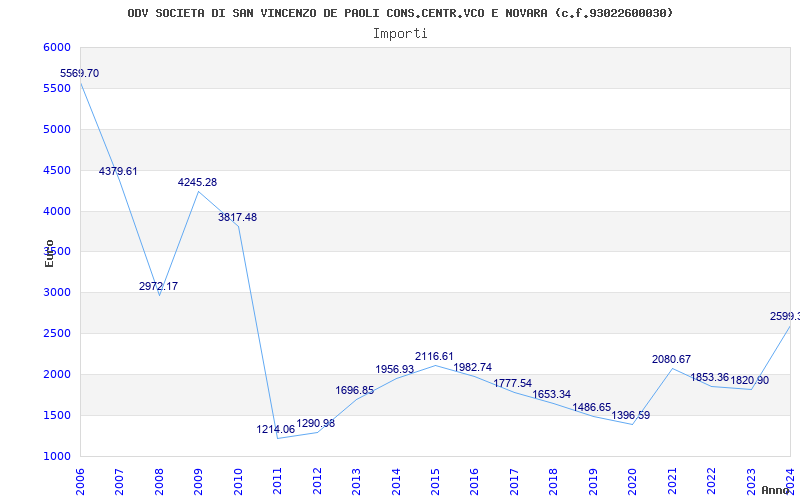Select the 3817.48 value label
The image size is (800, 500).
[238, 217]
